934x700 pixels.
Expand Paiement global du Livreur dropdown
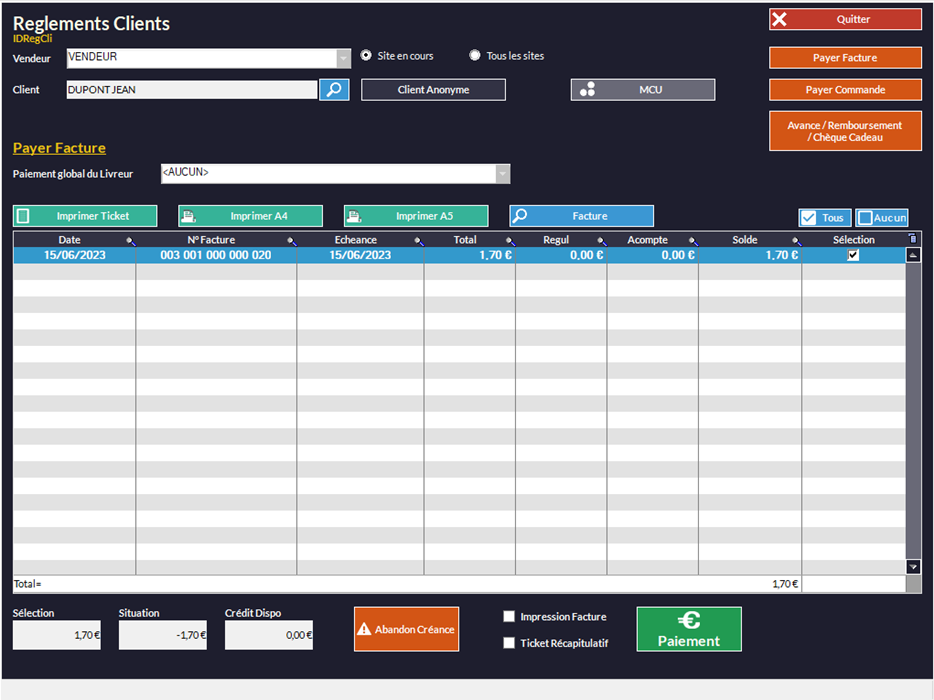click(502, 174)
